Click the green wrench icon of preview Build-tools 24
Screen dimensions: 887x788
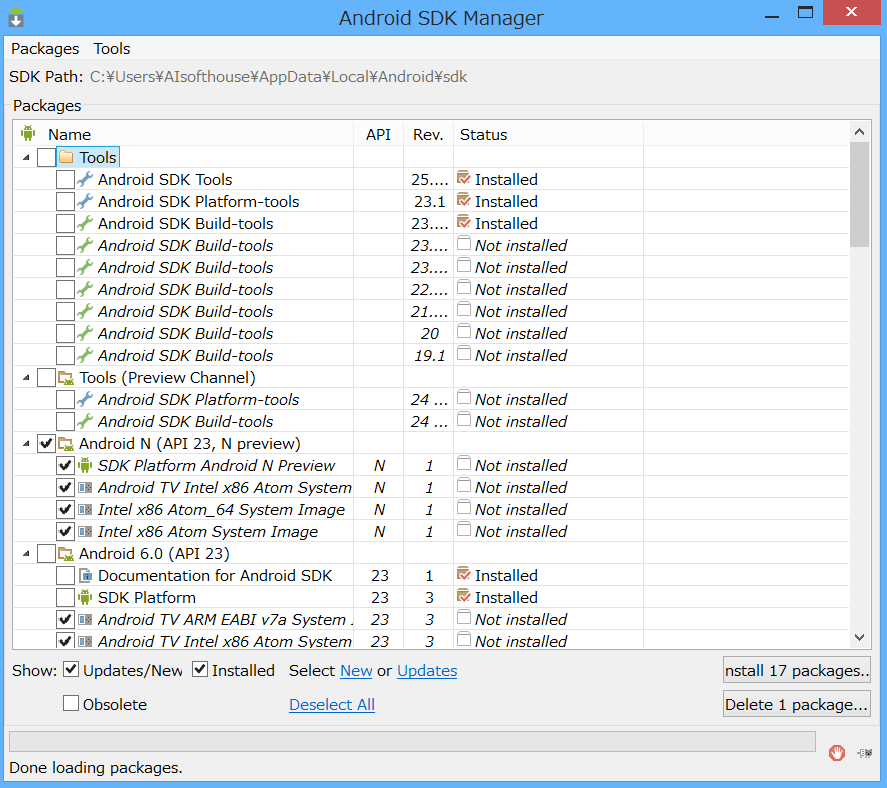85,421
